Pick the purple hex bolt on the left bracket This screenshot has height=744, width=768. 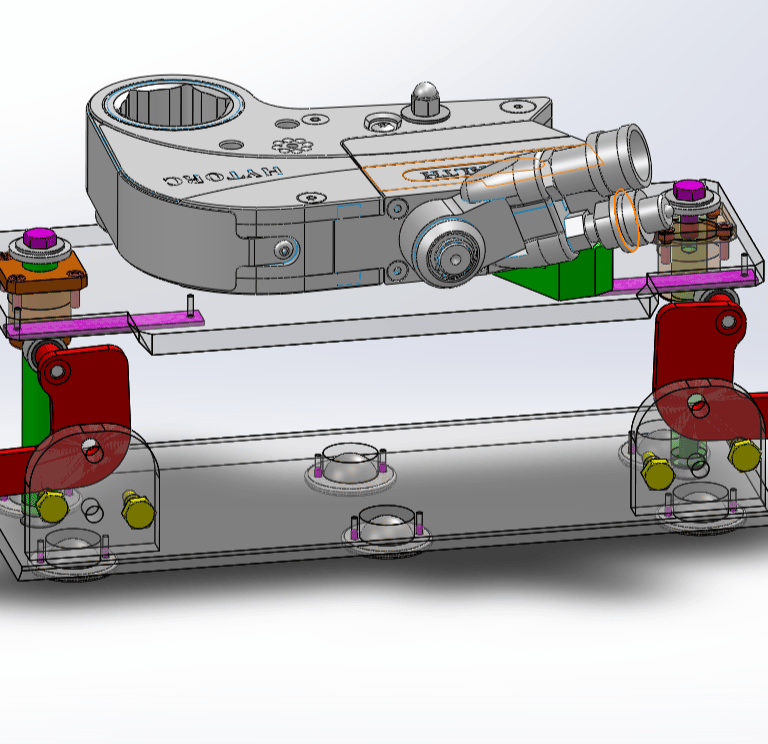coord(40,238)
